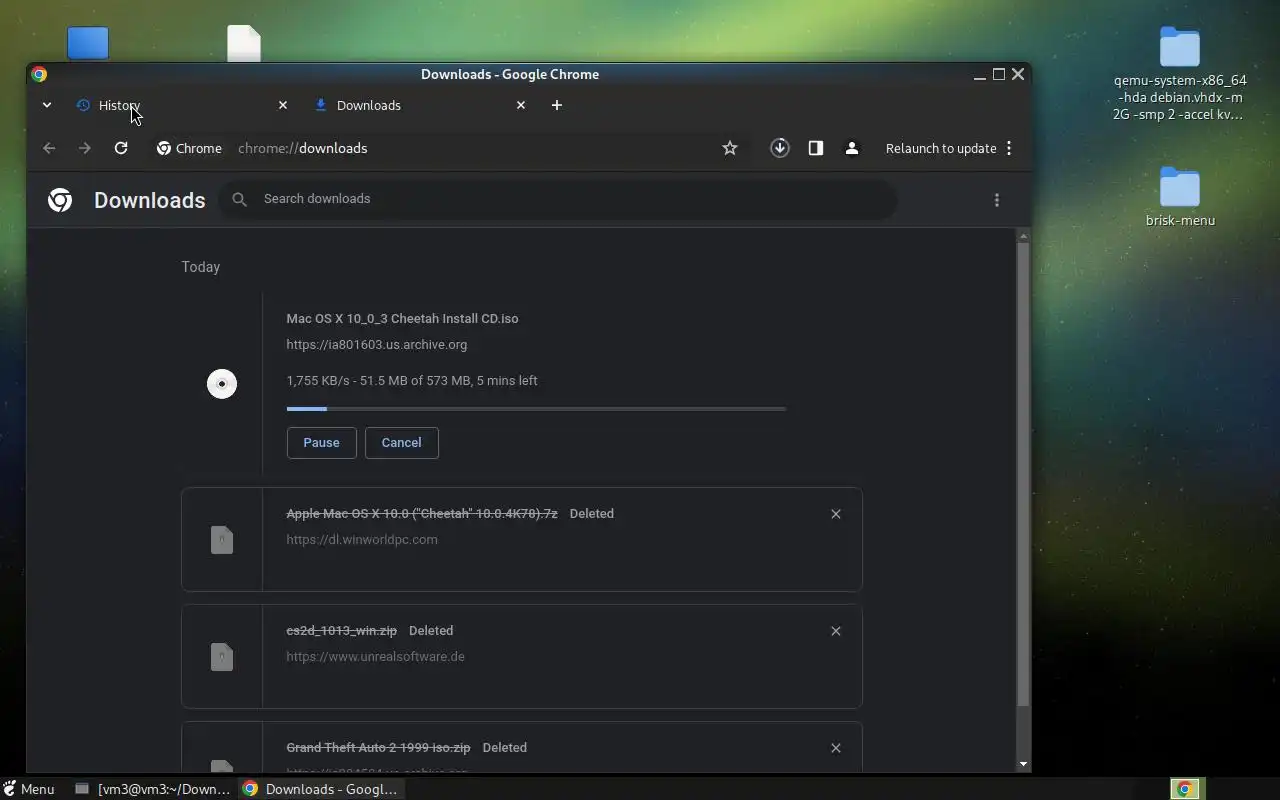Screen dimensions: 1280x800
Task: Open Chrome three-dot menu
Action: point(1009,148)
